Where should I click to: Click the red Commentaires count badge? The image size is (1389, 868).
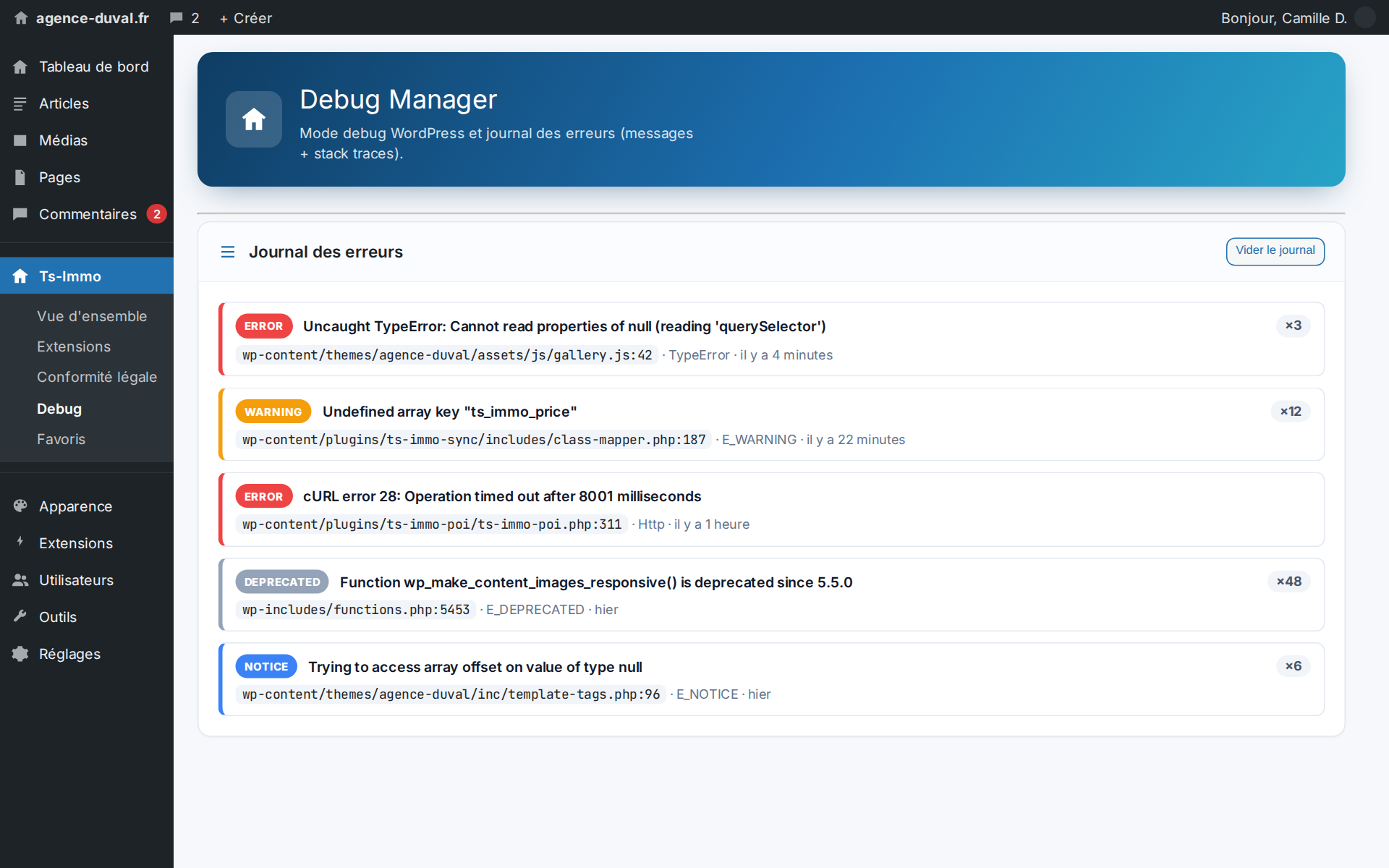click(x=157, y=214)
